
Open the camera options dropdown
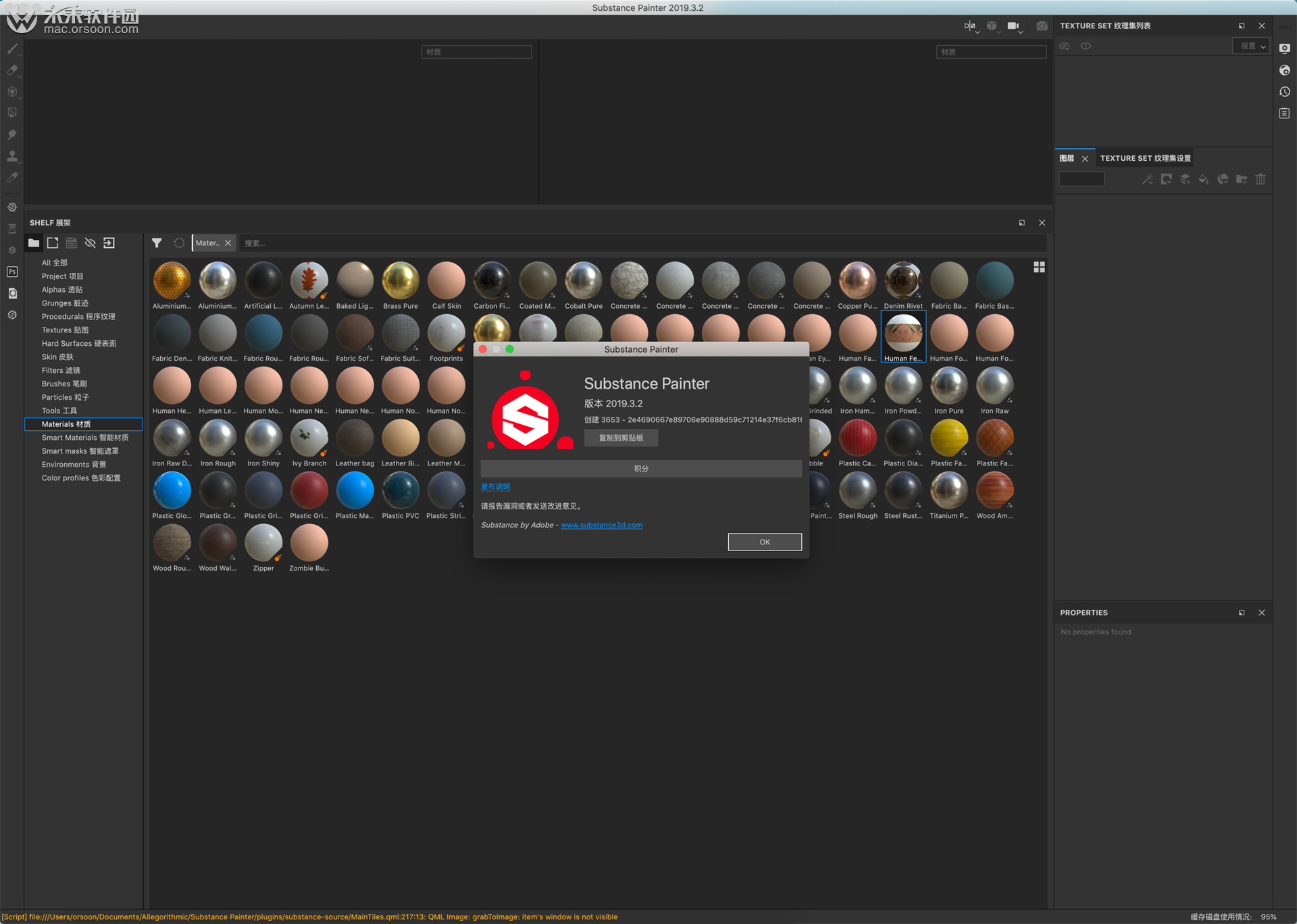point(1015,26)
